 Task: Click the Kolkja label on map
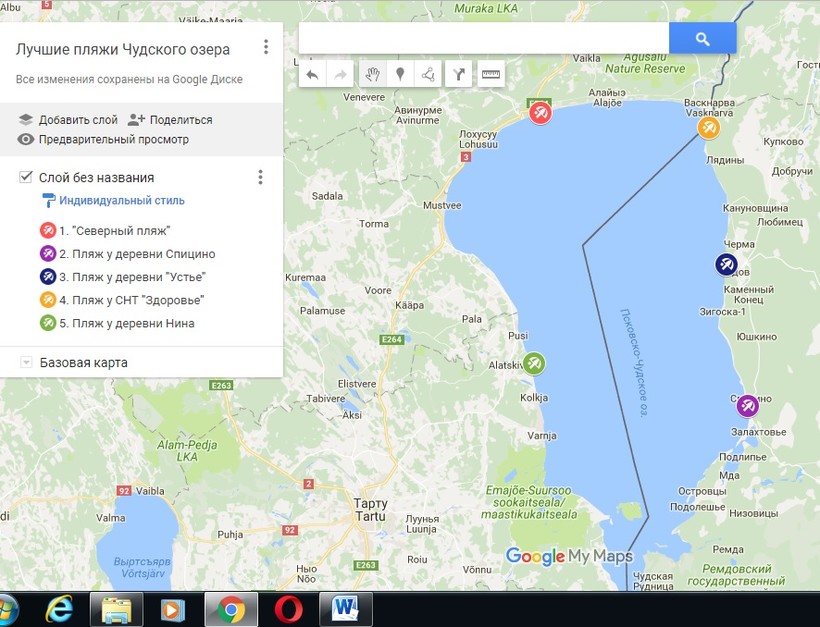[x=534, y=398]
